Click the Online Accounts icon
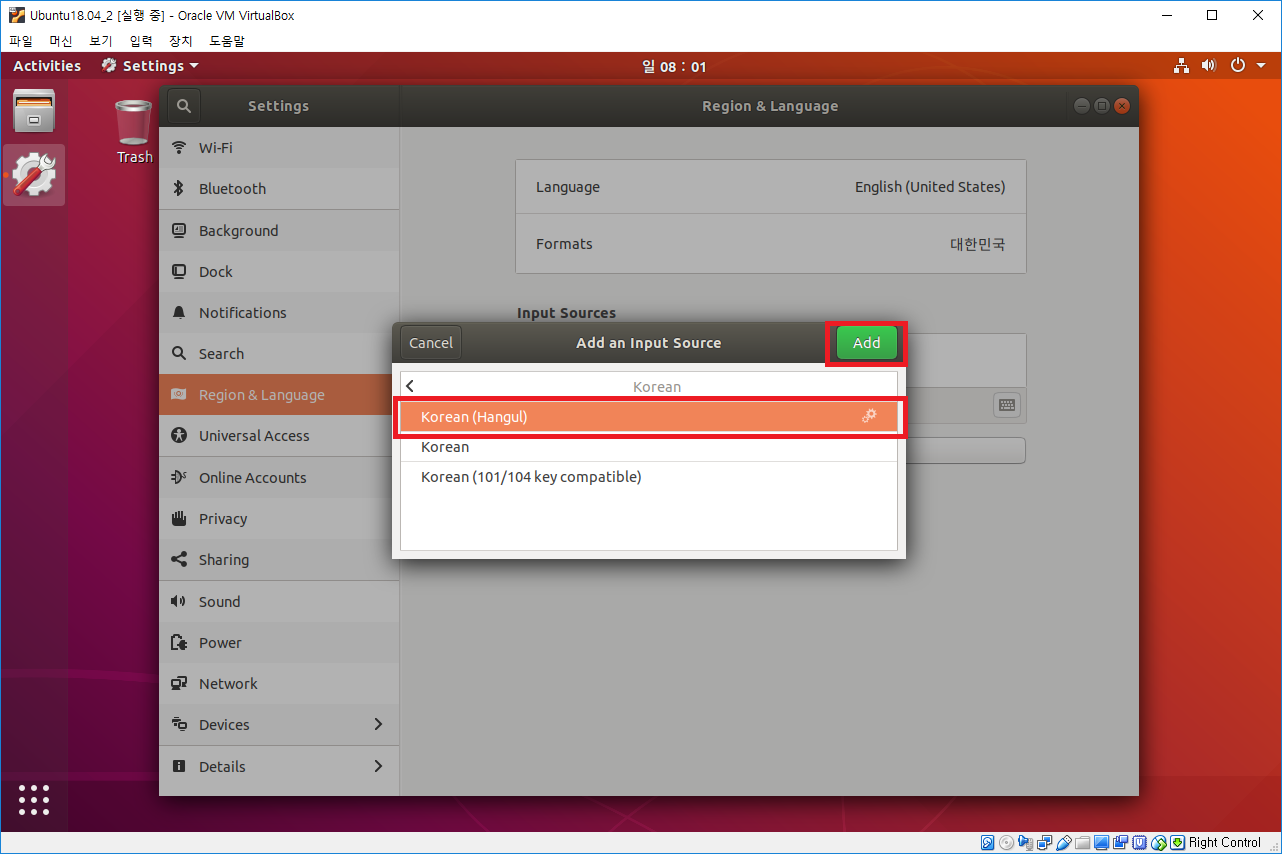Image resolution: width=1282 pixels, height=854 pixels. coord(179,477)
